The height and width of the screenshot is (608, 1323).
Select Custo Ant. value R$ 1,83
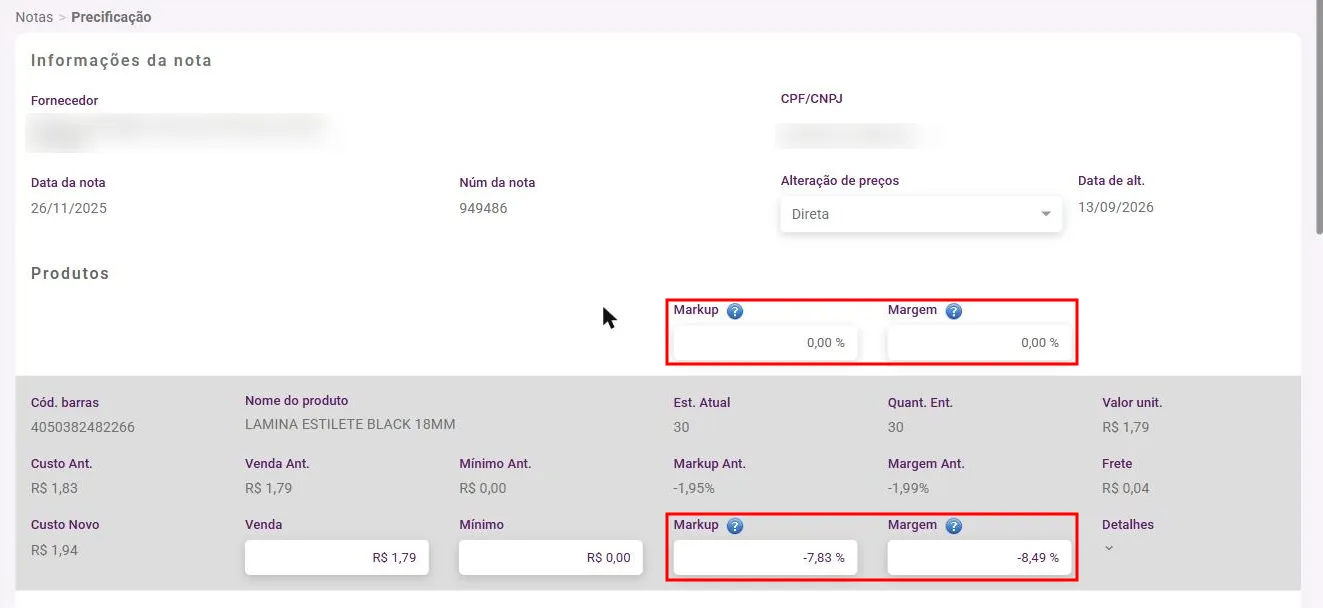[x=54, y=488]
